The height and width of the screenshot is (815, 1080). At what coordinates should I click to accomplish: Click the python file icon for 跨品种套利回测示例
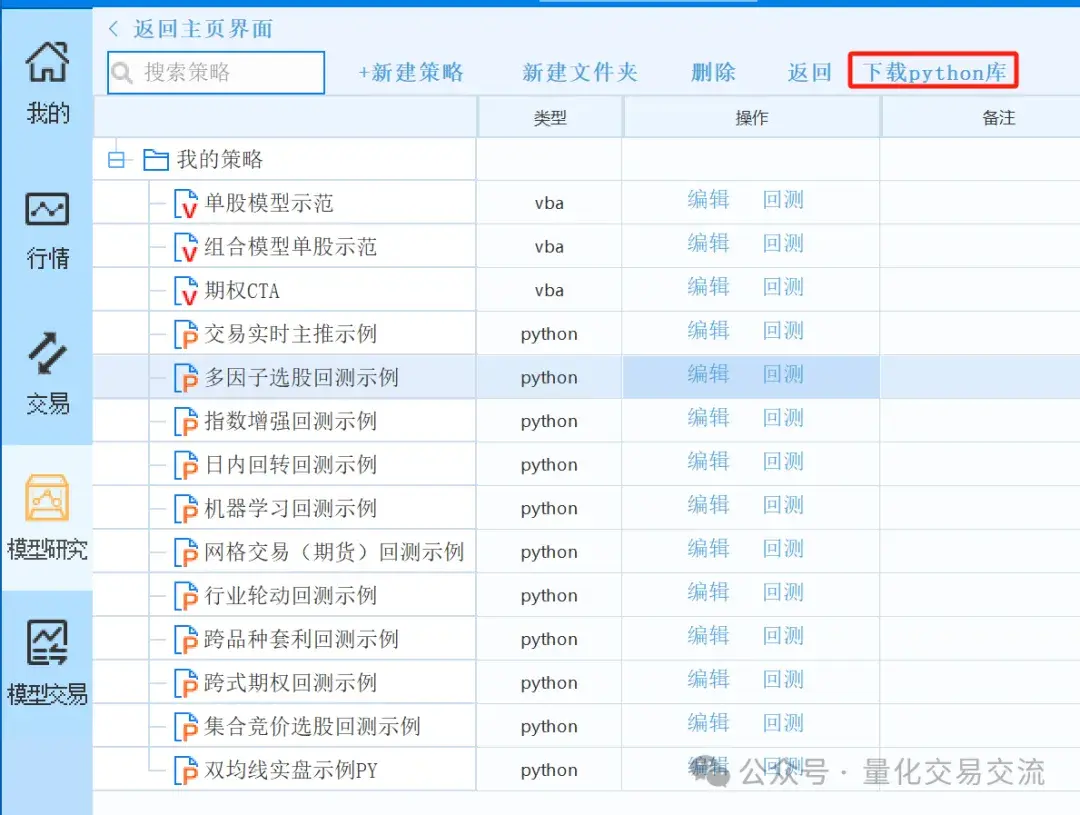pos(186,639)
